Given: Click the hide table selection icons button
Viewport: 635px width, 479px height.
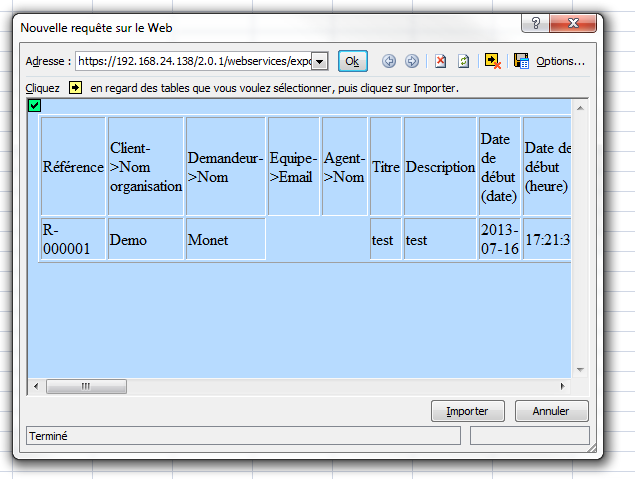Looking at the screenshot, I should tap(492, 62).
